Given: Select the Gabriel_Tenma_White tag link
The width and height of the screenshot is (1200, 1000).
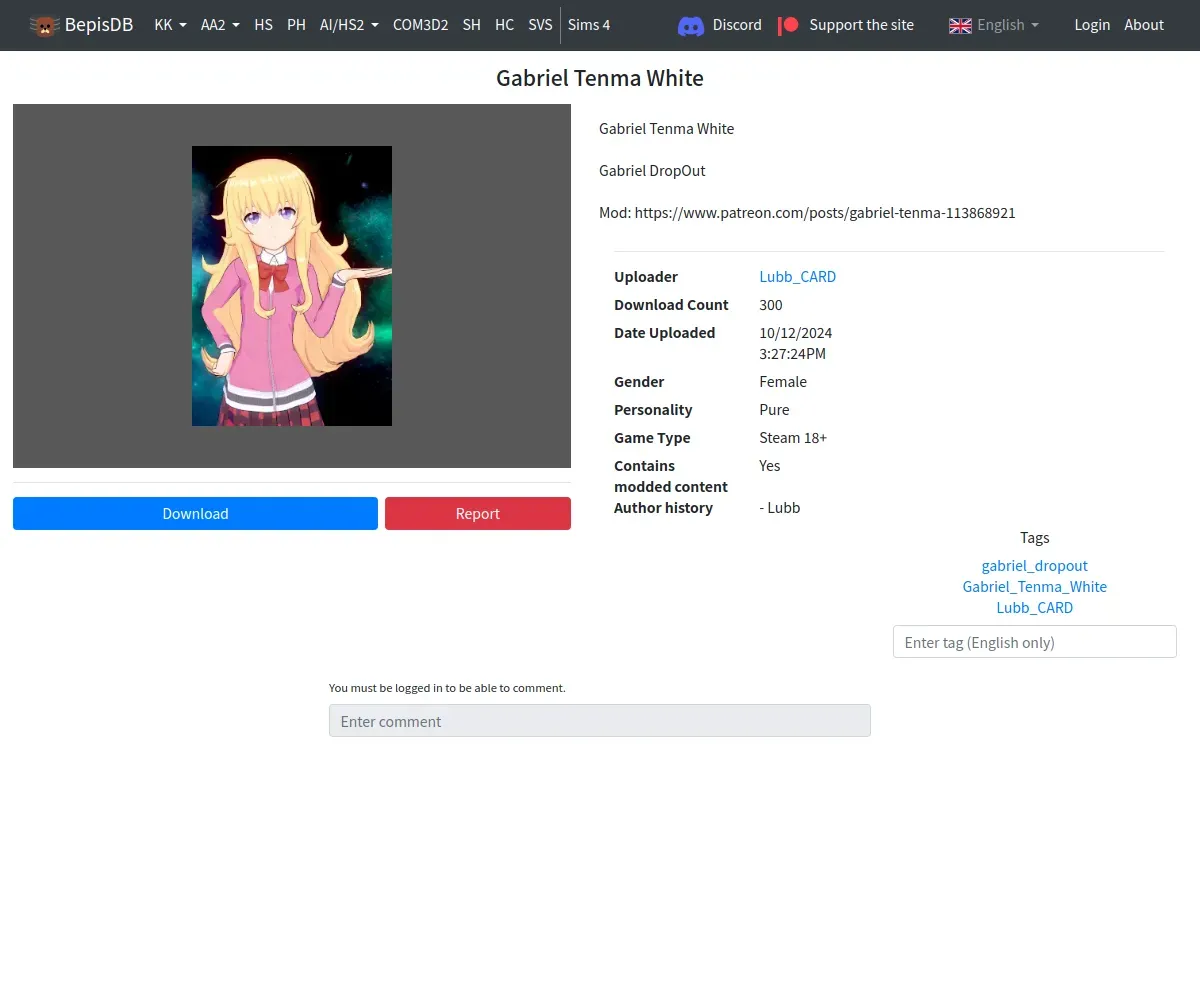Looking at the screenshot, I should click(1034, 587).
